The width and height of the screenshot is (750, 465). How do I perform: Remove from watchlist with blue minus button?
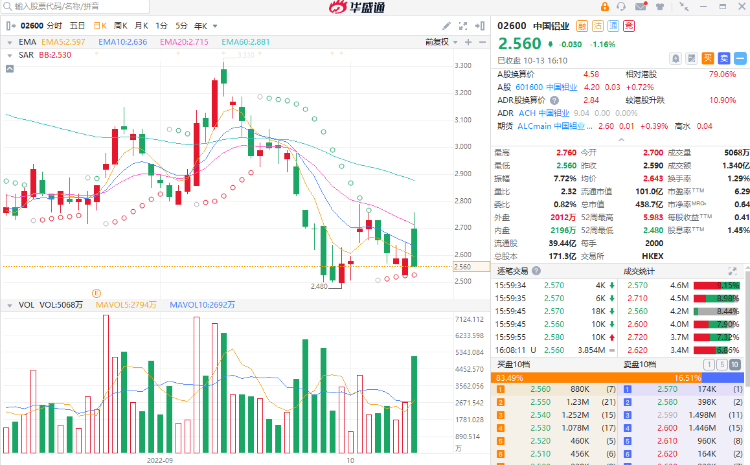(x=740, y=59)
